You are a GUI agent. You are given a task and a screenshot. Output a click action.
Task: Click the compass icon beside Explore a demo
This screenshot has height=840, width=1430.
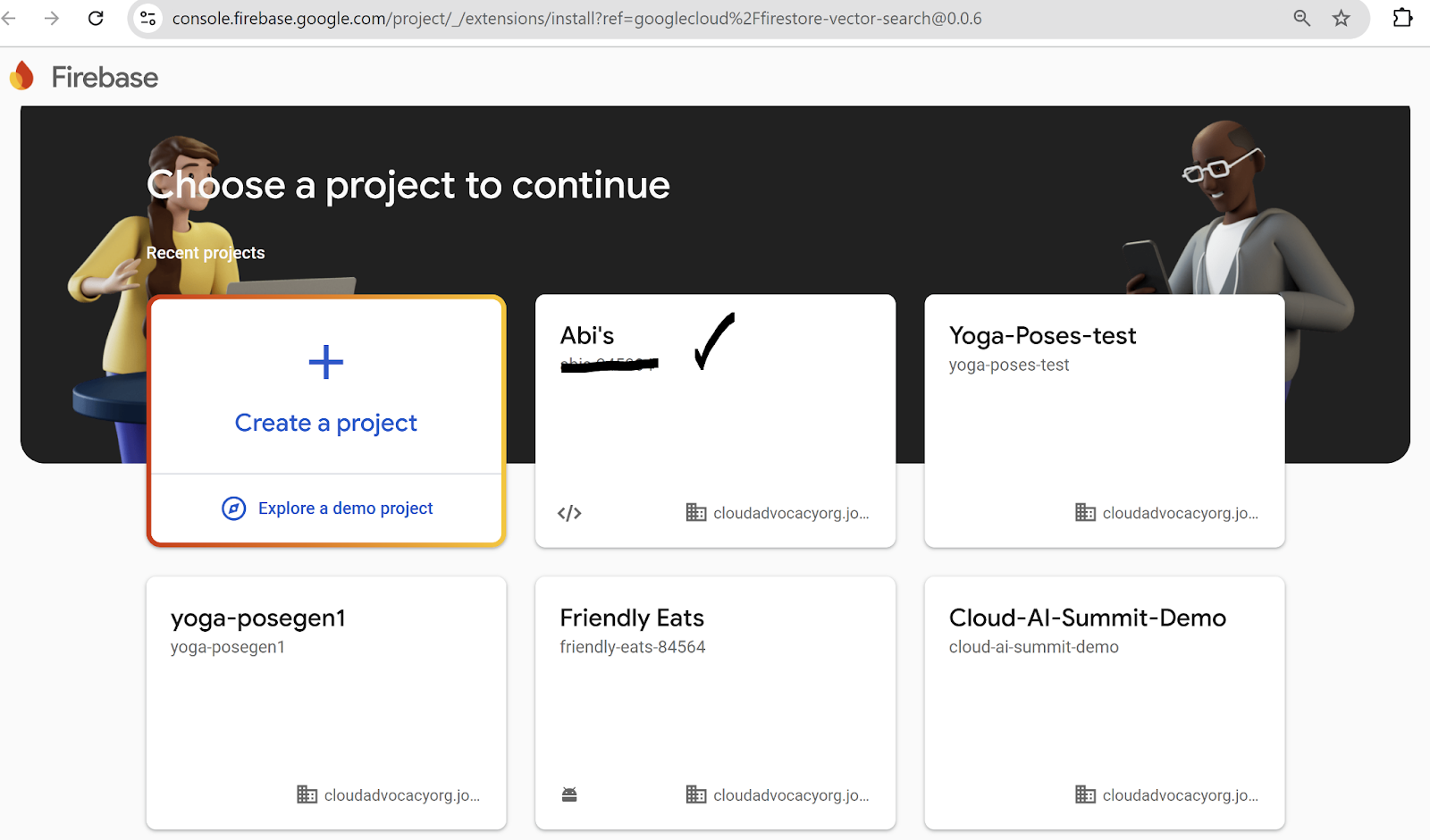pos(233,508)
